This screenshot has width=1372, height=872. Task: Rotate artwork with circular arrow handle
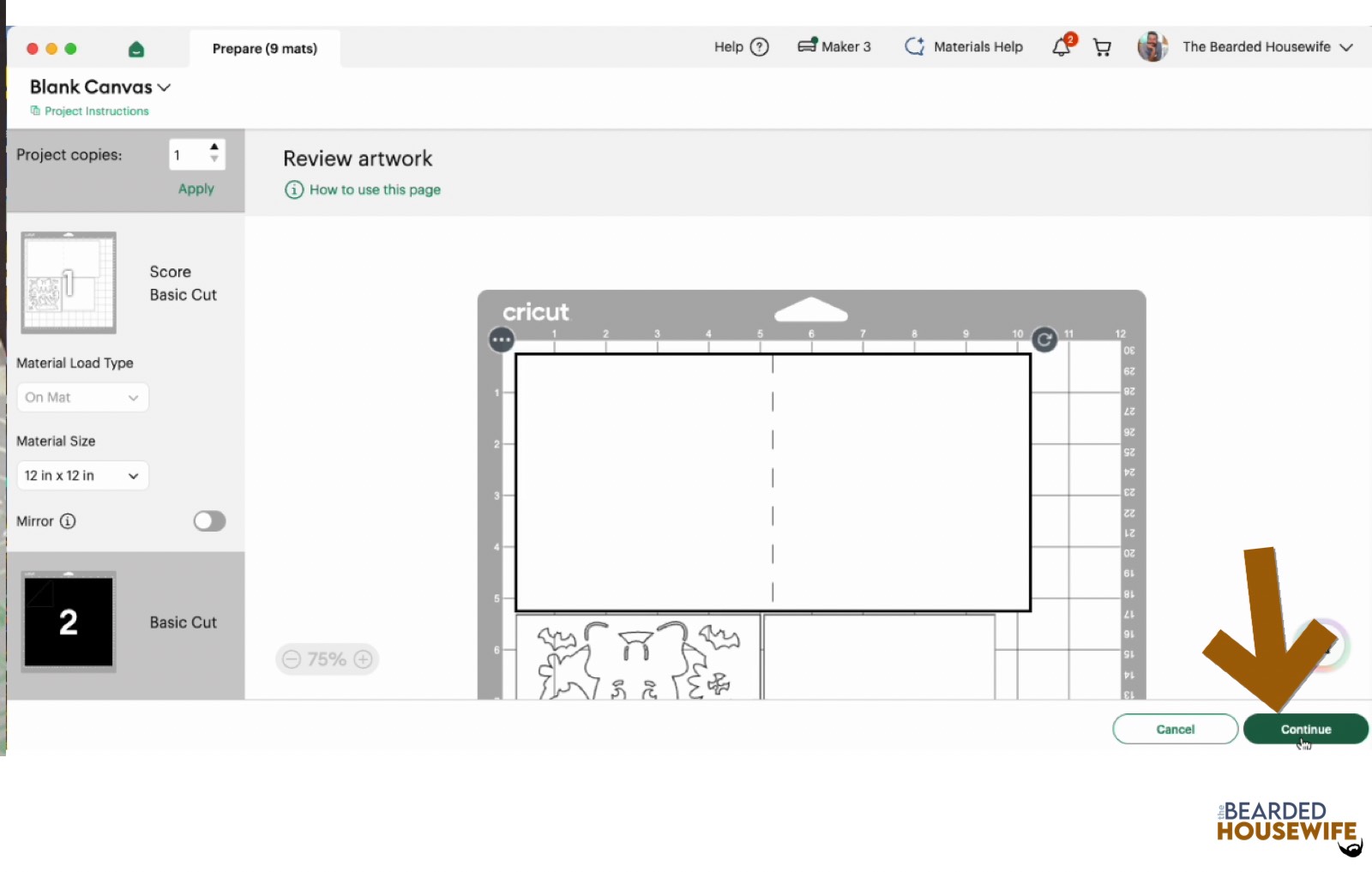point(1044,340)
